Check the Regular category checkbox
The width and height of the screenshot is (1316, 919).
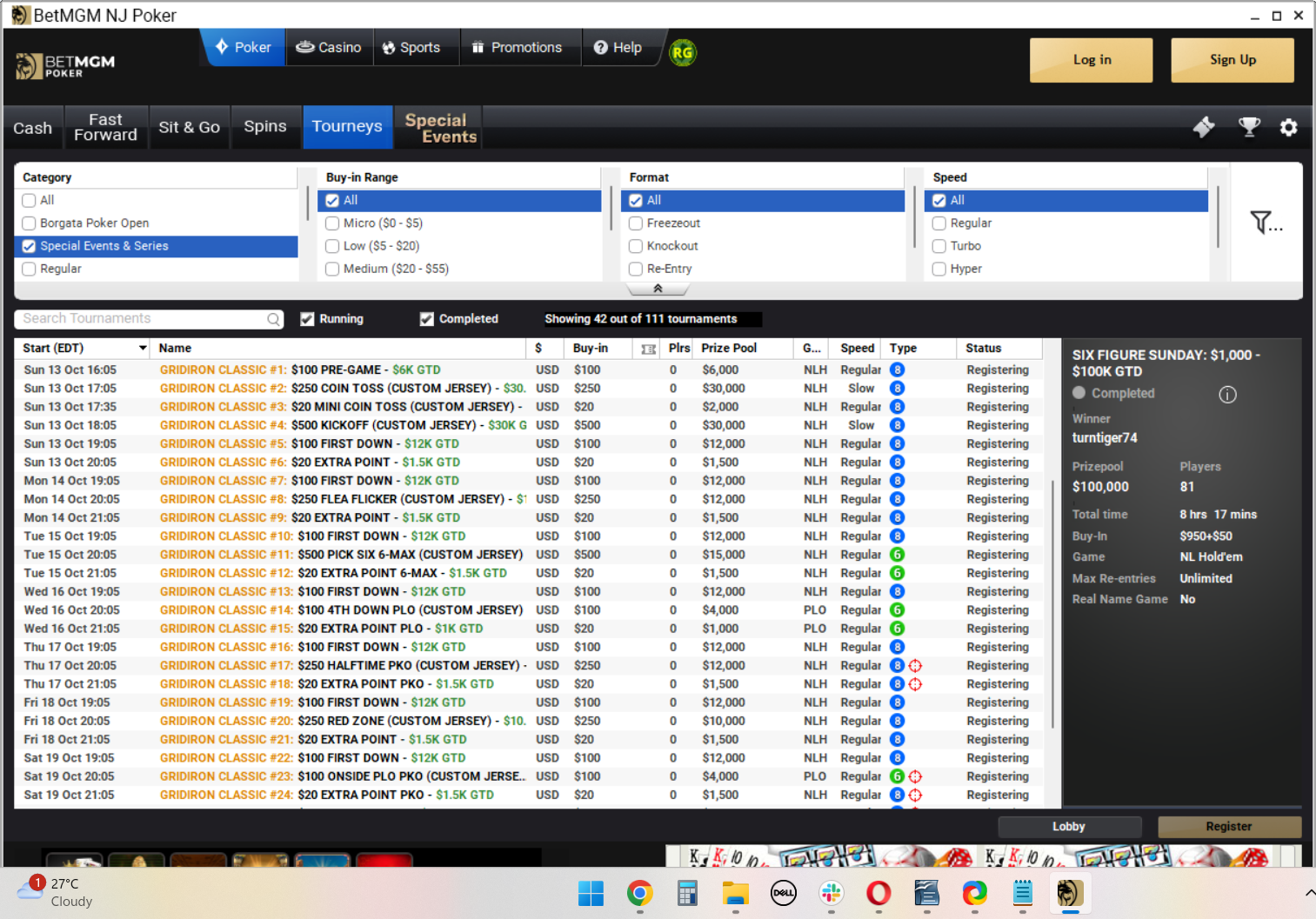tap(30, 270)
